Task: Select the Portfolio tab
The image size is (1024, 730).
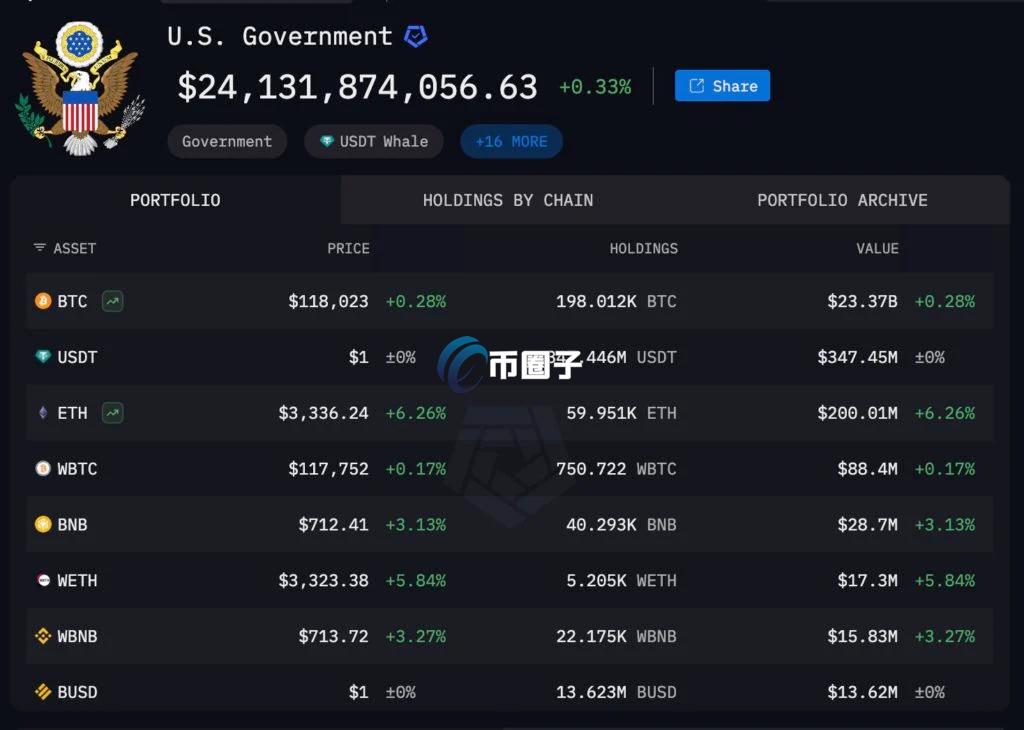Action: (175, 200)
